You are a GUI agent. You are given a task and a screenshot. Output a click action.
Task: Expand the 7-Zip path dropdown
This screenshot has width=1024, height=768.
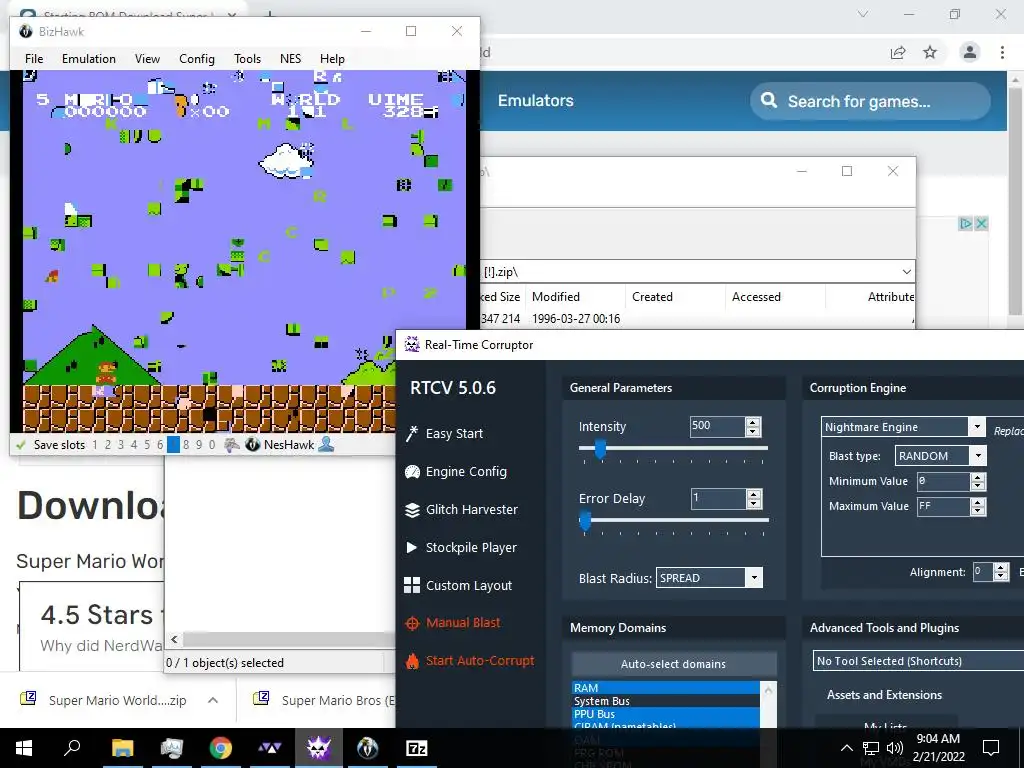906,272
